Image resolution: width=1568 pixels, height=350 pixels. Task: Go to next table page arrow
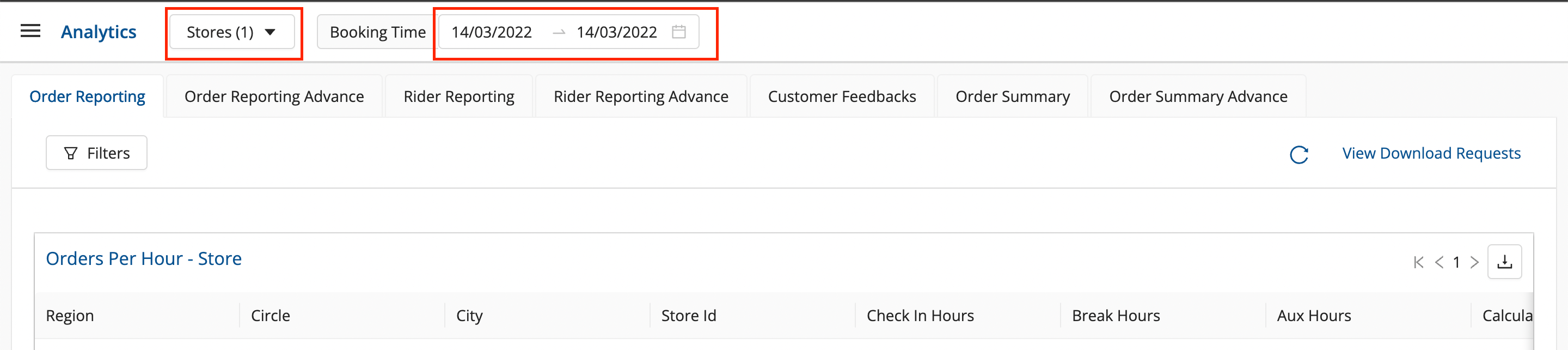pos(1474,262)
